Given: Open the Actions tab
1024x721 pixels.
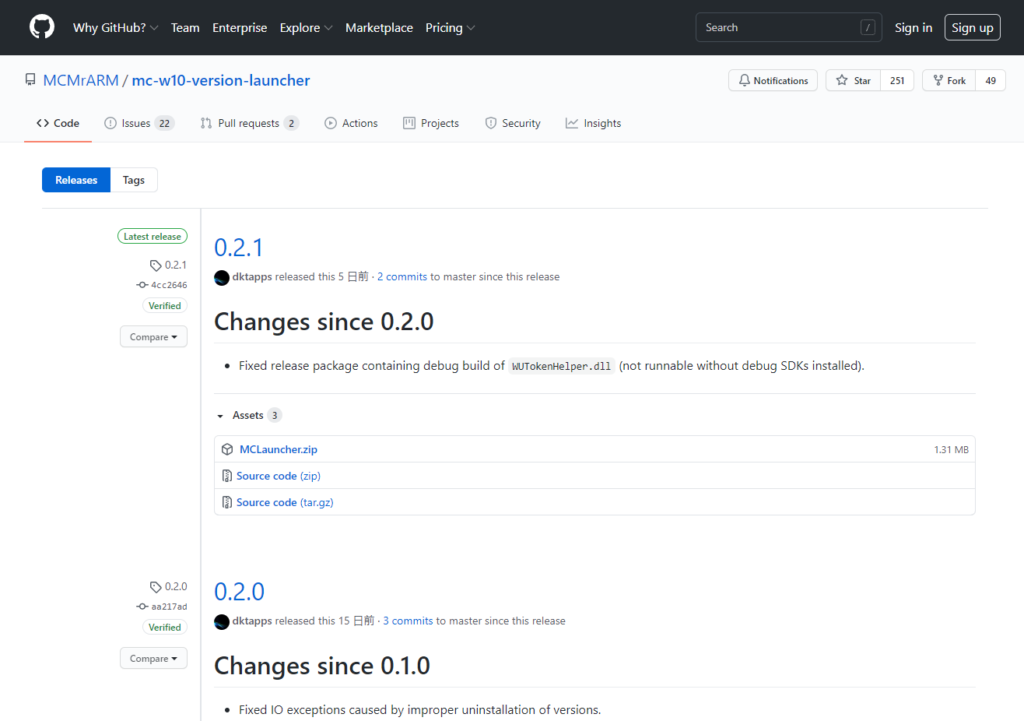Looking at the screenshot, I should tap(351, 123).
